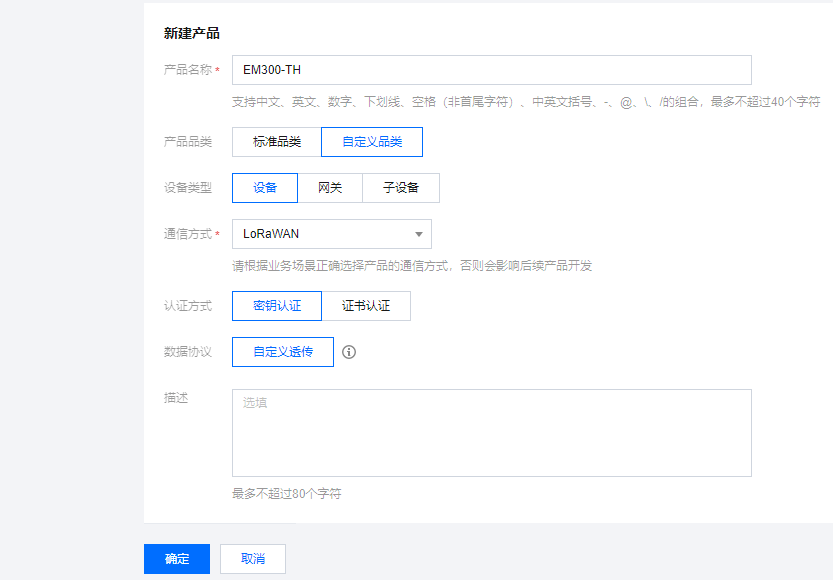Choose the 自定义品类 product category option
This screenshot has width=833, height=580.
tap(372, 142)
